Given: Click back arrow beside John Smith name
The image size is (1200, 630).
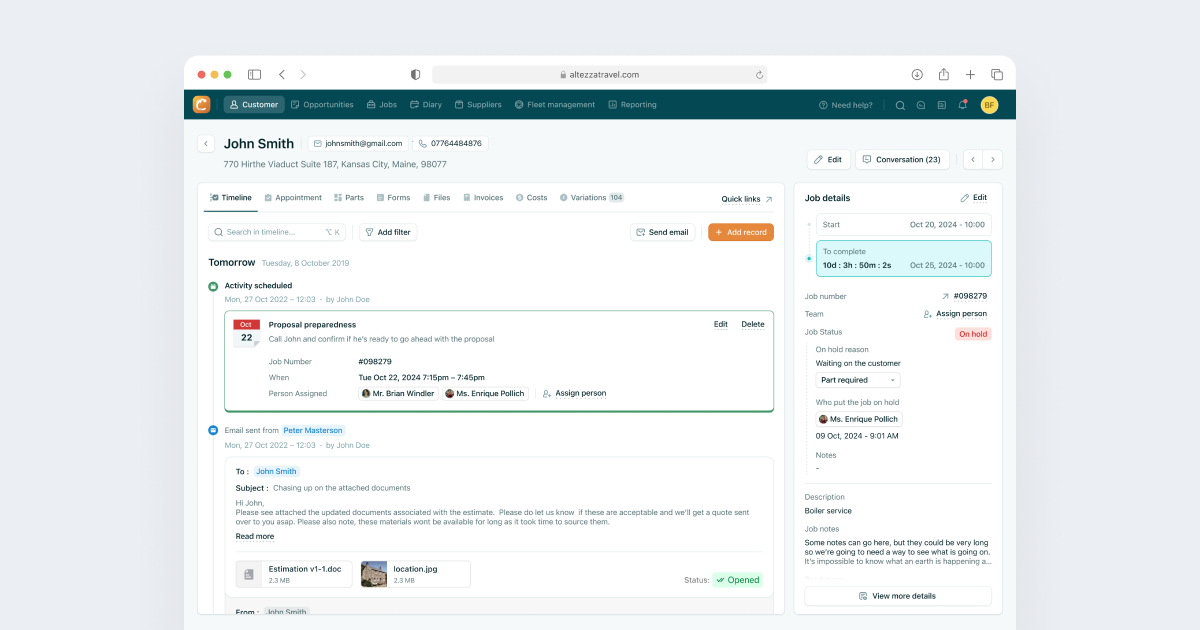Looking at the screenshot, I should (206, 144).
